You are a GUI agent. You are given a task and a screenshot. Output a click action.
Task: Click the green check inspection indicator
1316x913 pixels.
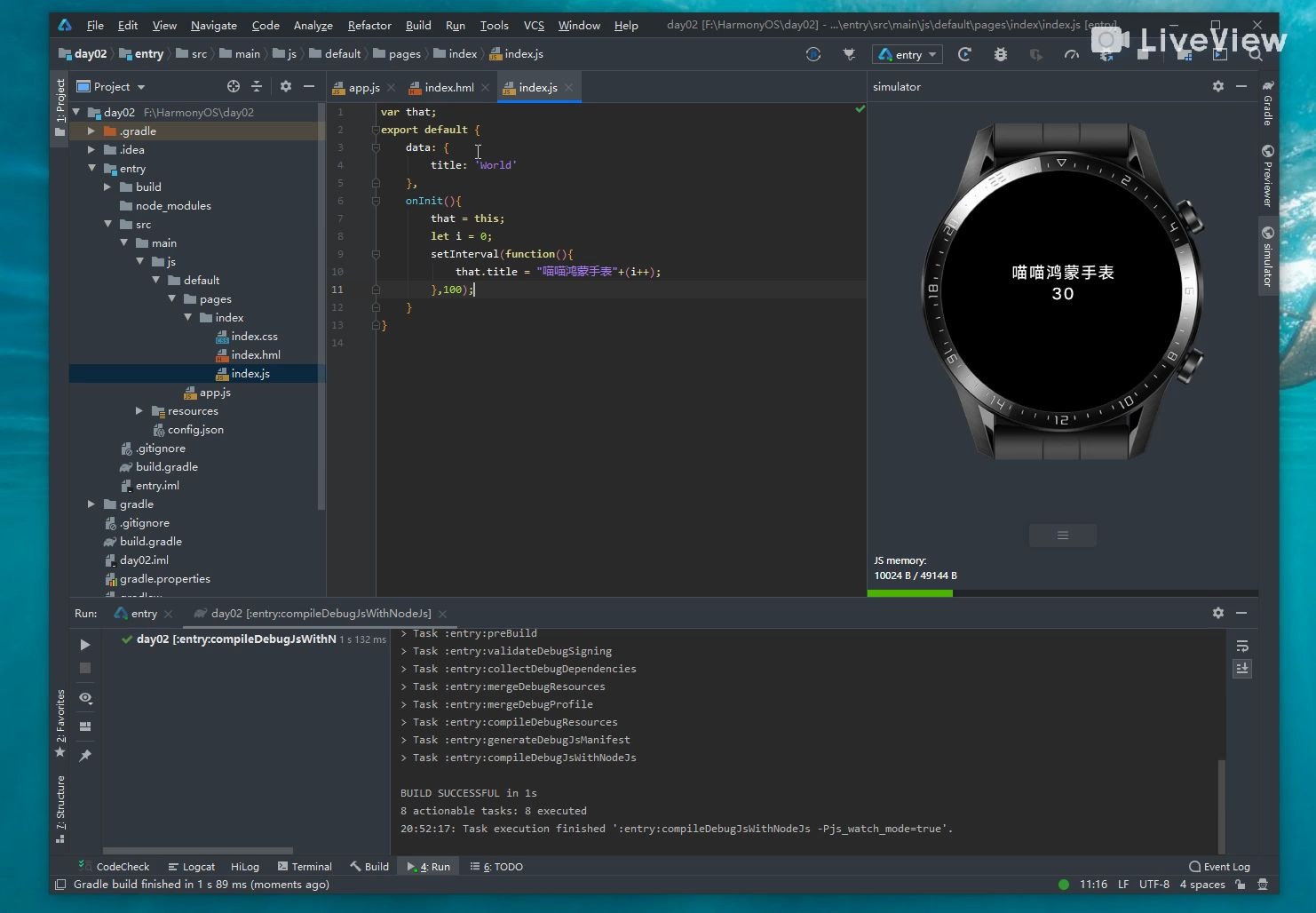[860, 109]
